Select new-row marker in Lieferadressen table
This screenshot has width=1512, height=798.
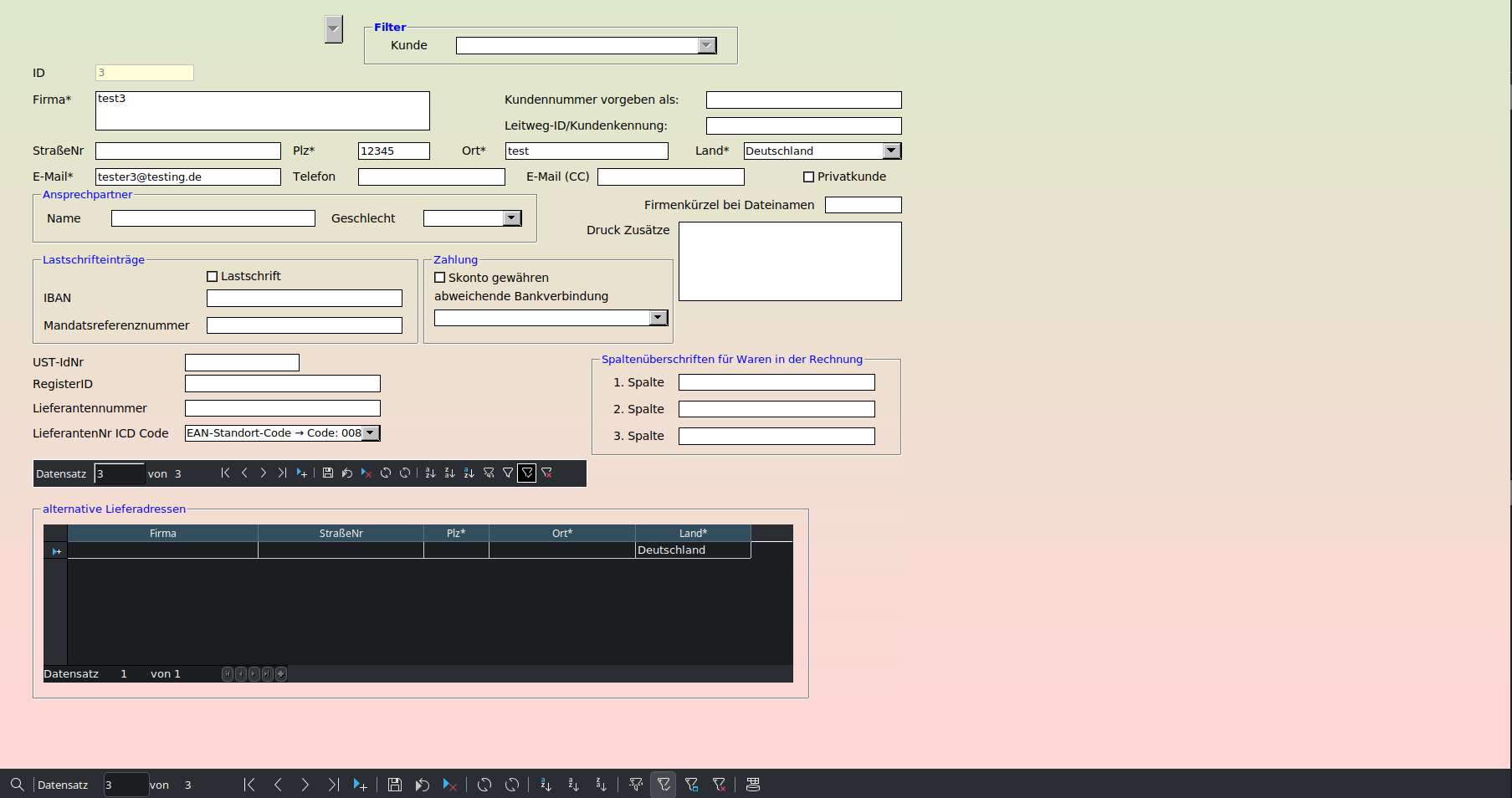point(56,551)
